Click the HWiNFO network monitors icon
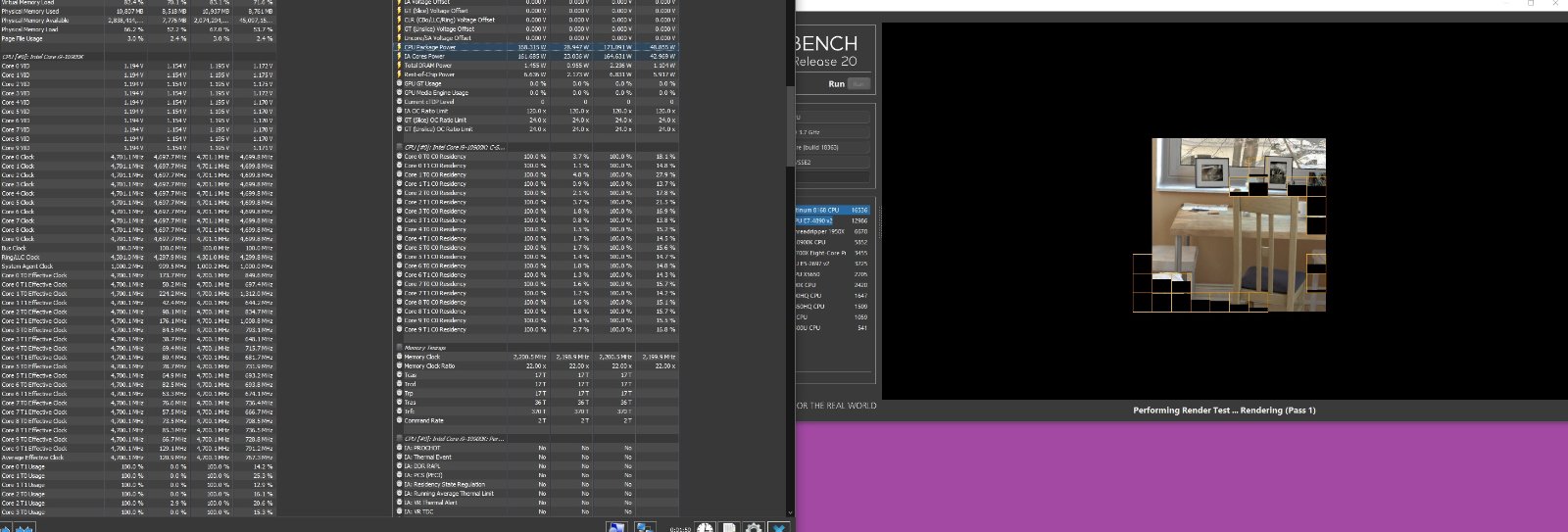Screen dimensions: 1568x532 [645, 527]
